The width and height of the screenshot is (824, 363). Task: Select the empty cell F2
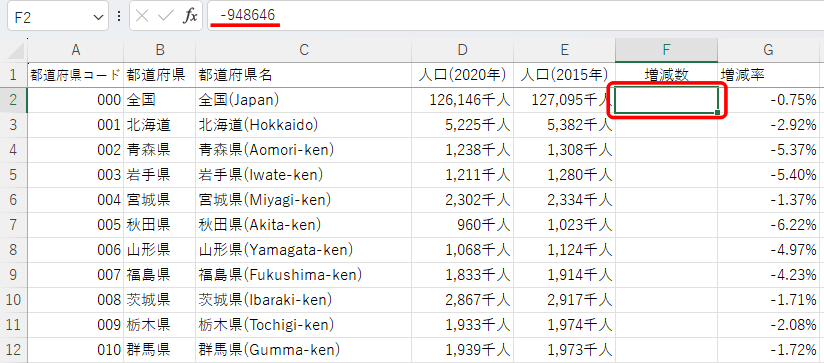[666, 100]
